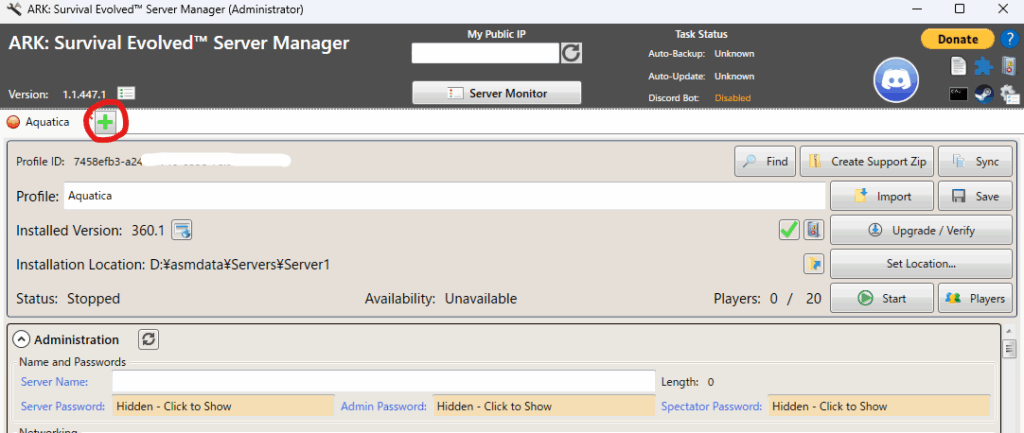Open the gear settings icon in header

tap(1009, 94)
